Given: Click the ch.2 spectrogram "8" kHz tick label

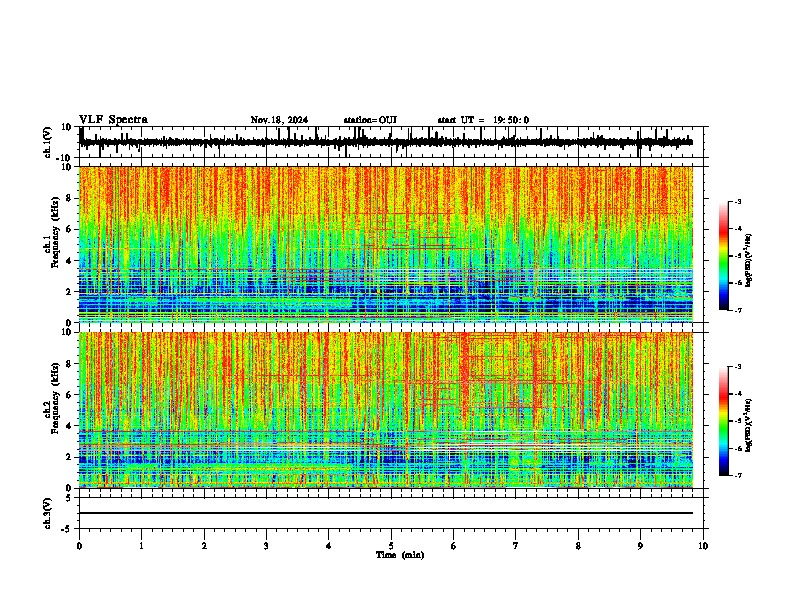Looking at the screenshot, I should tap(70, 364).
